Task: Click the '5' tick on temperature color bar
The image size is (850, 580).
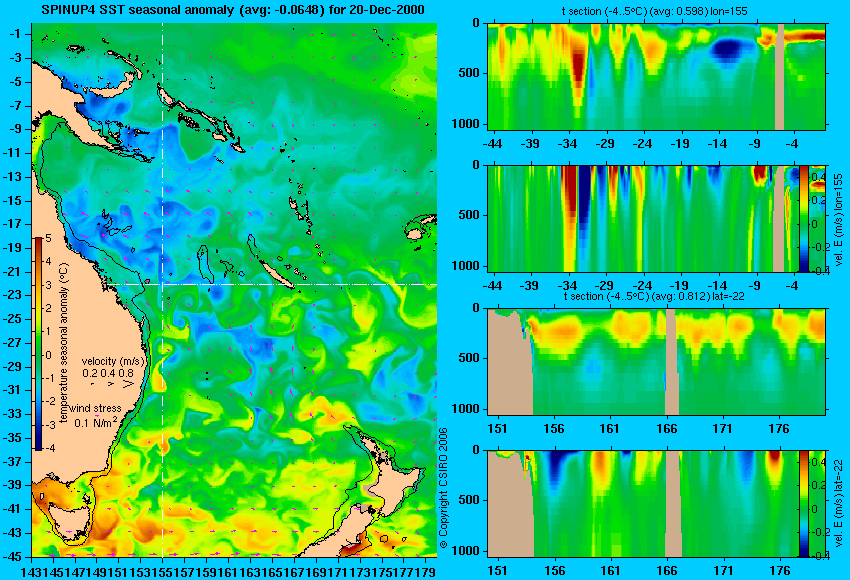Action: pyautogui.click(x=49, y=238)
